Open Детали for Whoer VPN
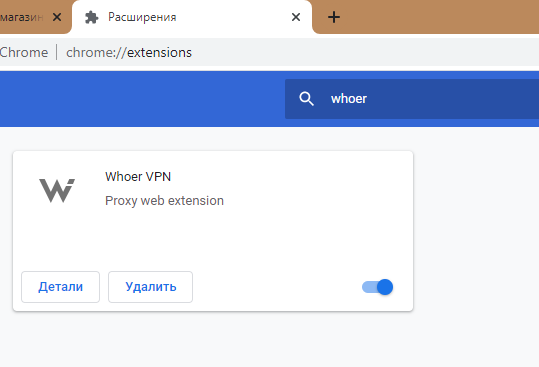Image resolution: width=539 pixels, height=367 pixels. point(60,287)
